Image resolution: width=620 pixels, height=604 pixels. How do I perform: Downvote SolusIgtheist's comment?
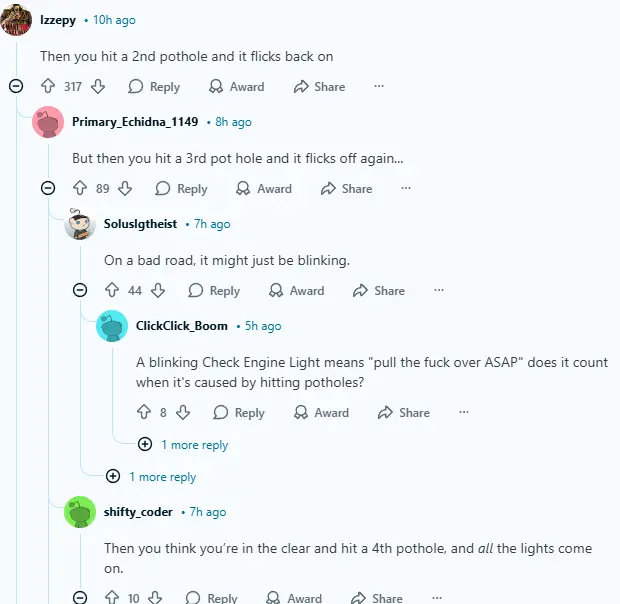158,291
